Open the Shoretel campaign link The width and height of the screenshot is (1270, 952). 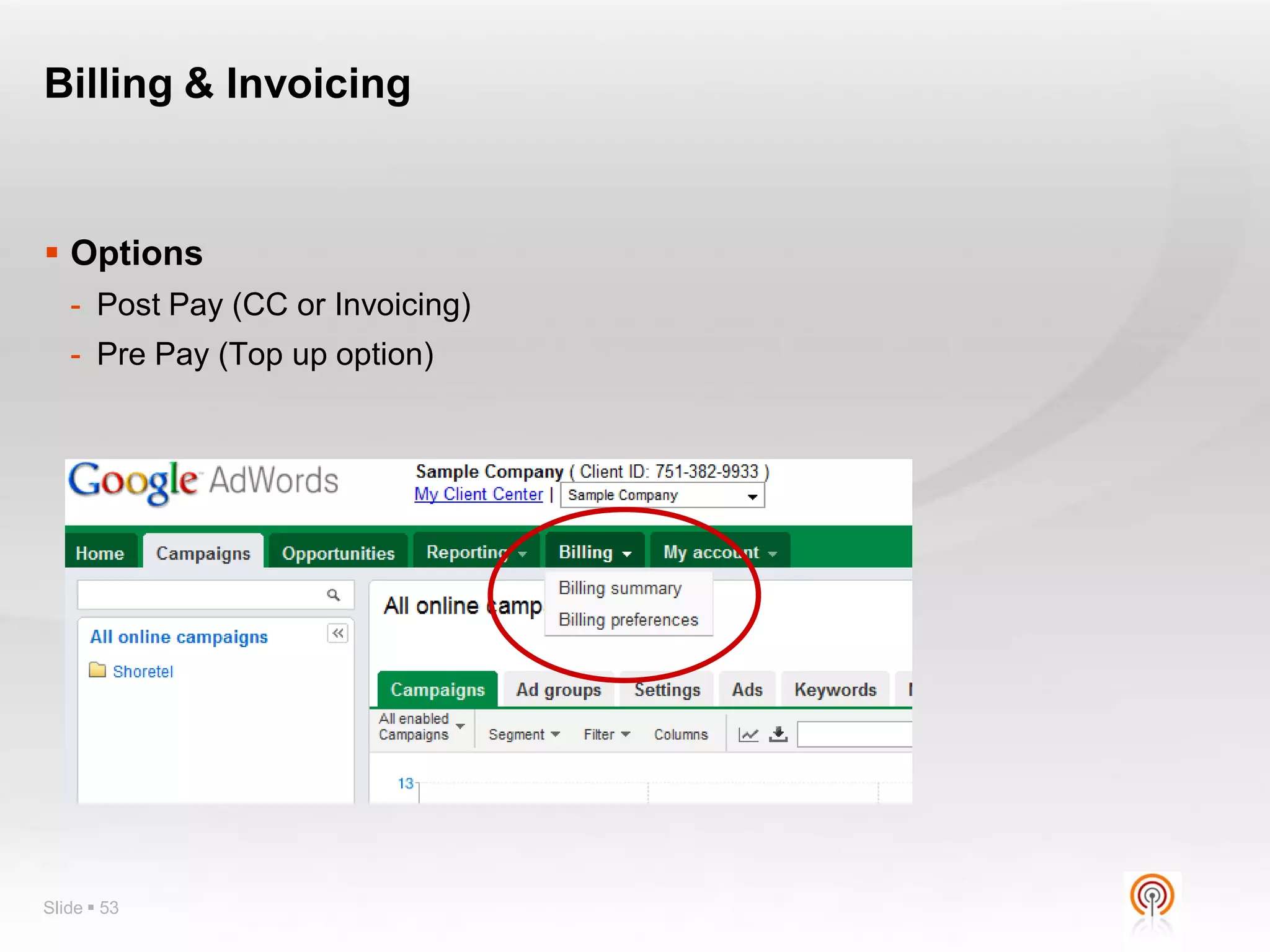[143, 672]
